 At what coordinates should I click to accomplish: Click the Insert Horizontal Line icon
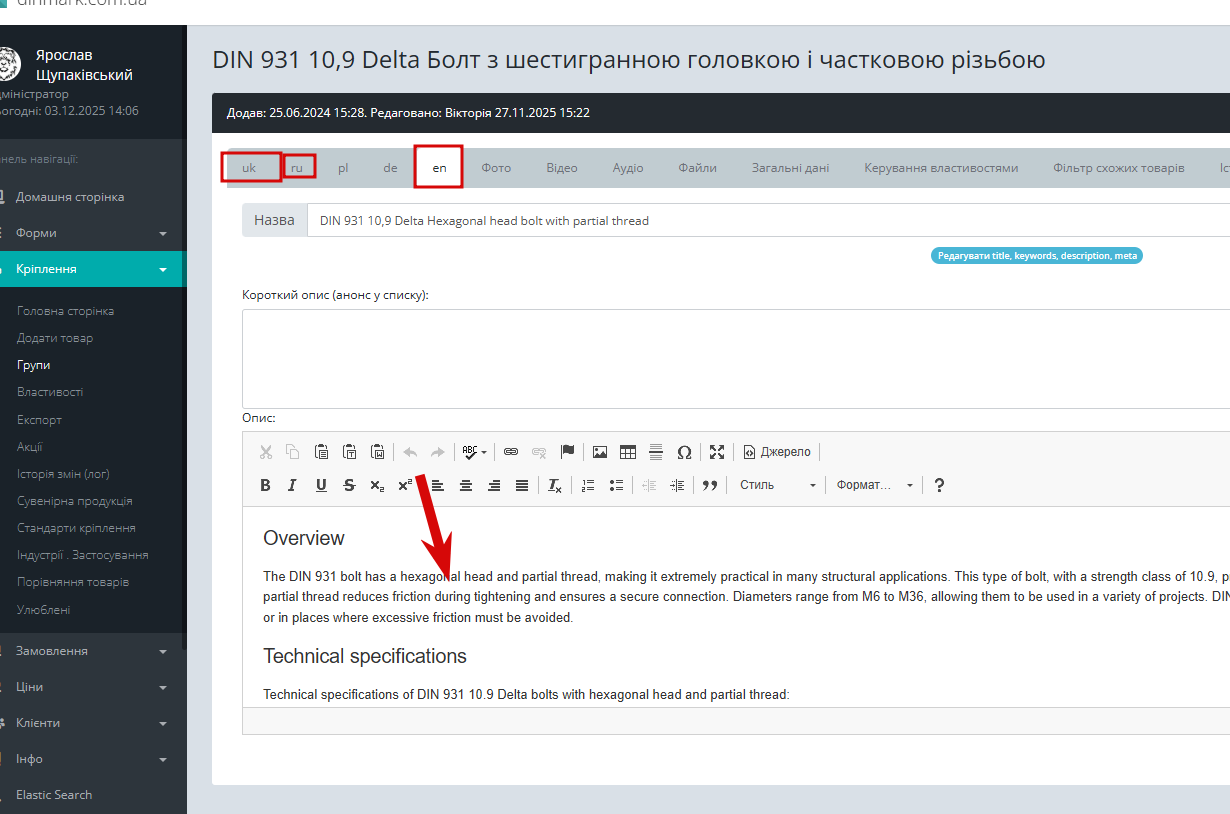(x=656, y=452)
